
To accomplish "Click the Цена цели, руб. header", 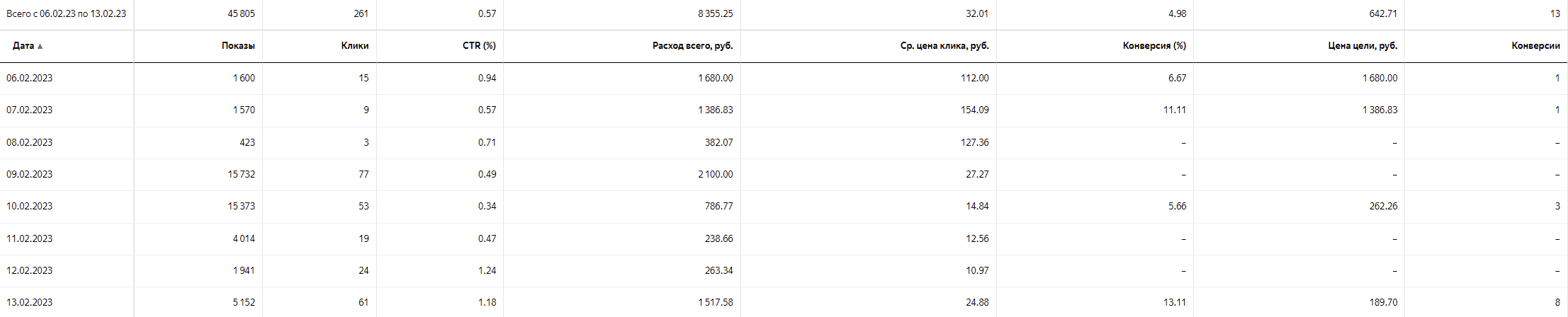I will (1363, 46).
